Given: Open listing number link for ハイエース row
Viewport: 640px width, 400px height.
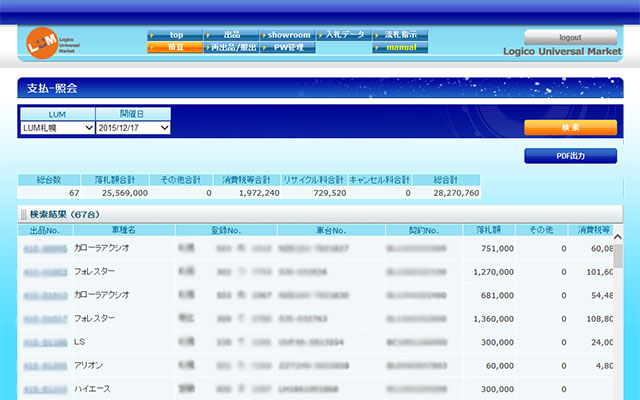Looking at the screenshot, I should pyautogui.click(x=45, y=389).
